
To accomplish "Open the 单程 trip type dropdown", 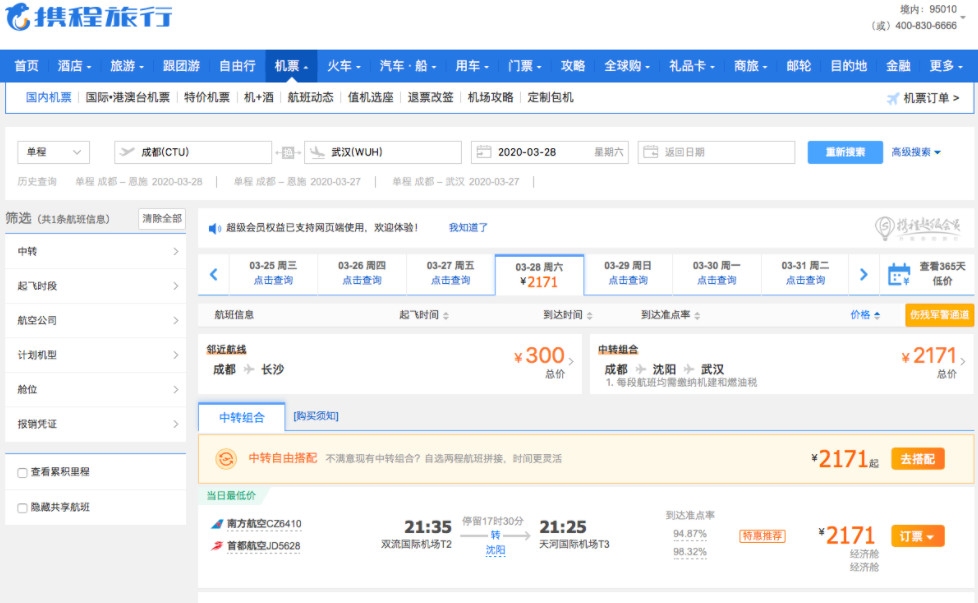I will 54,153.
